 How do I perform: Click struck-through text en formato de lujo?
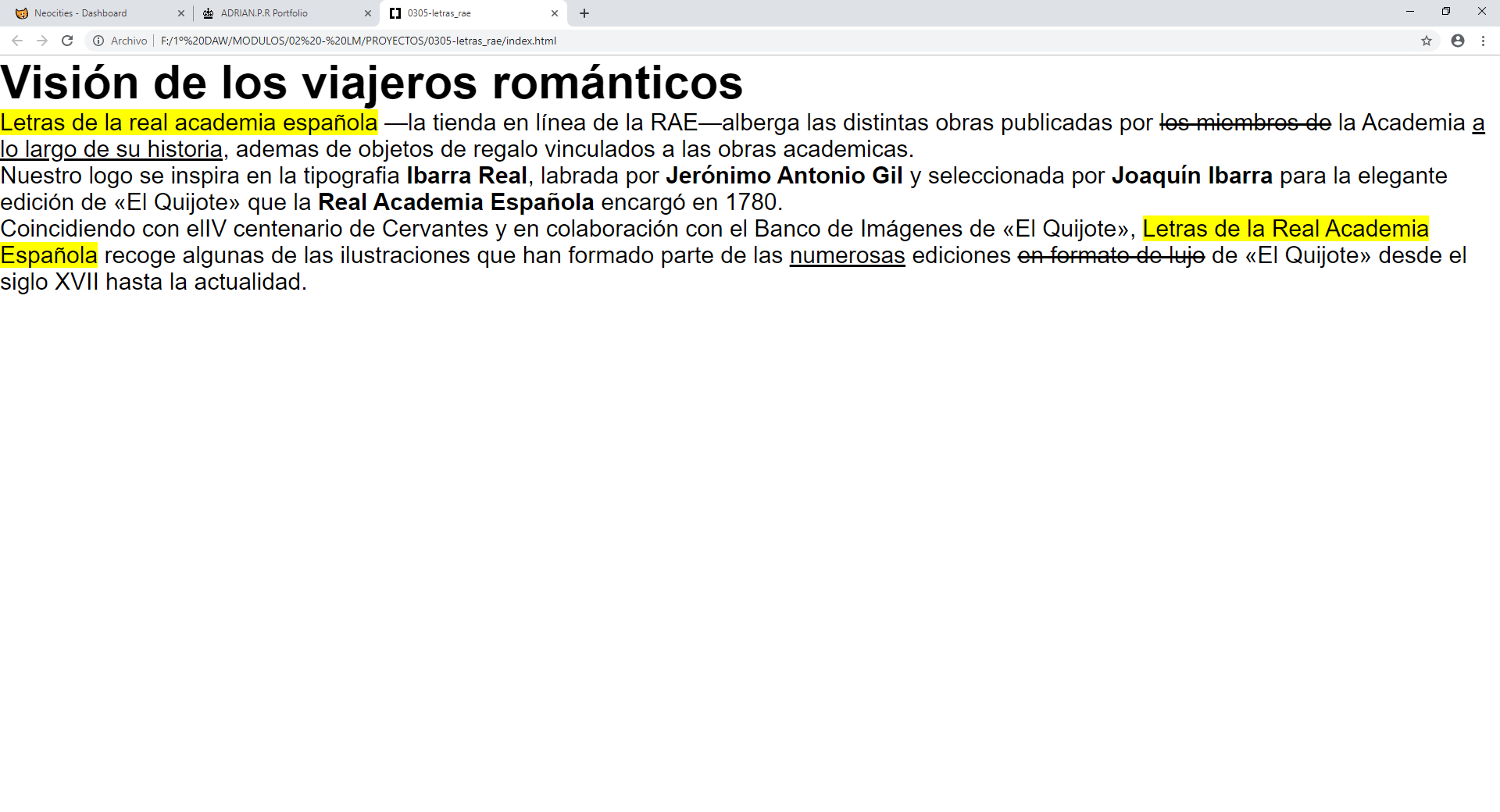tap(1111, 255)
